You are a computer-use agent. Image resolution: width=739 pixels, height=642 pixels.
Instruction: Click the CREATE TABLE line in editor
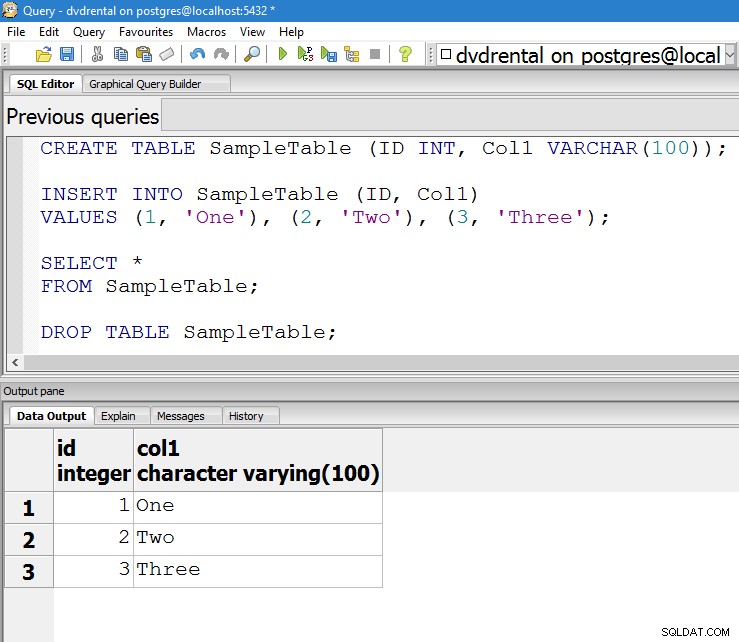[383, 148]
